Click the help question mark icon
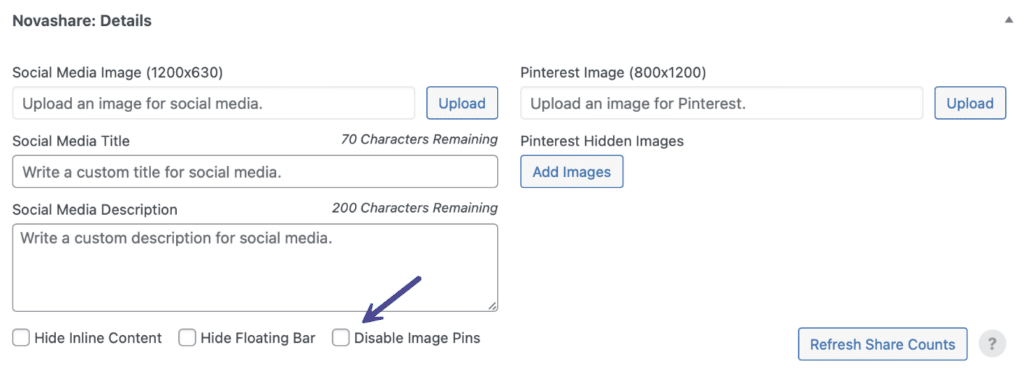Viewport: 1024px width, 375px height. (x=993, y=344)
